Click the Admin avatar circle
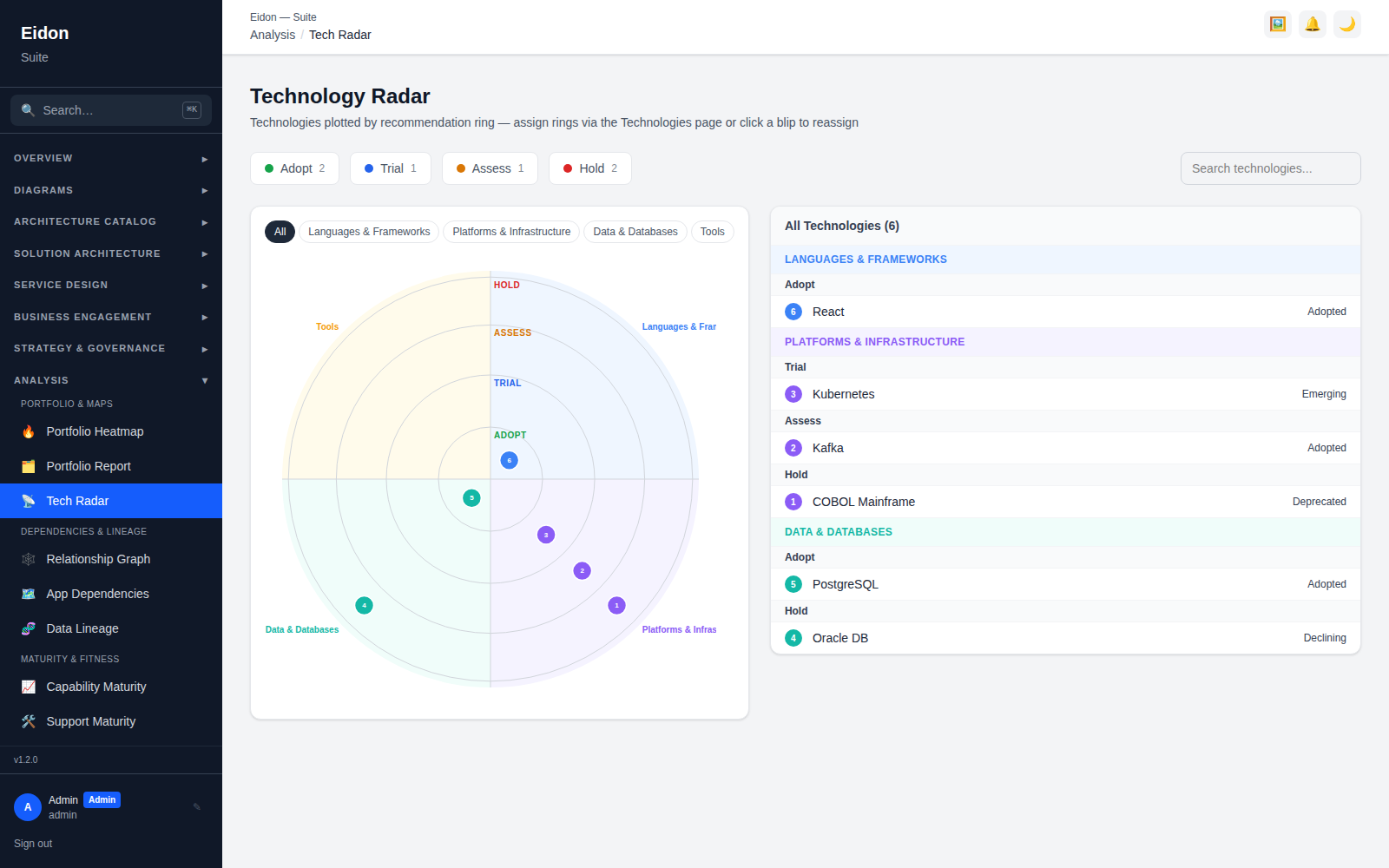 click(x=28, y=807)
